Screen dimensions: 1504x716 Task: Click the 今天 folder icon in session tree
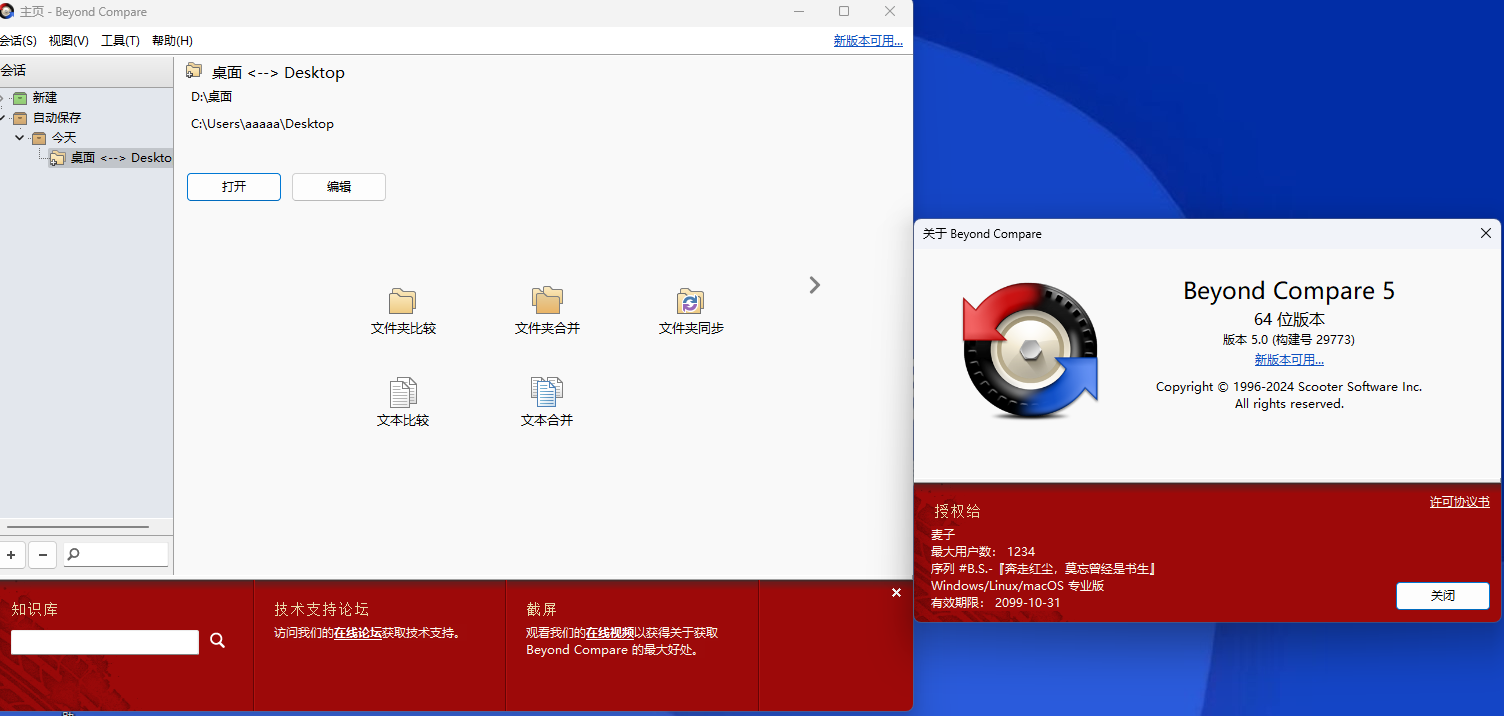point(39,138)
